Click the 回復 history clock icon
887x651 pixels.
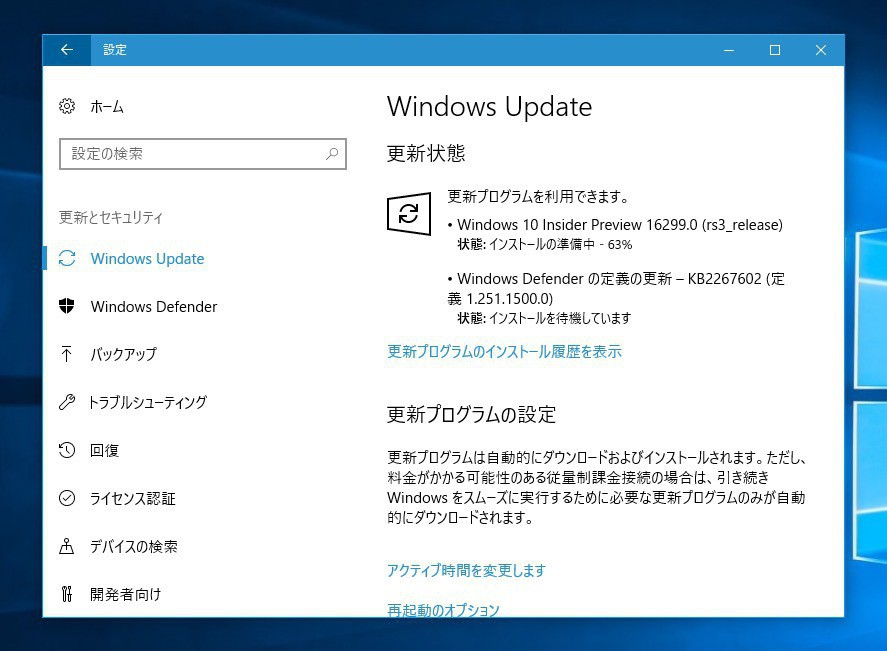[67, 450]
